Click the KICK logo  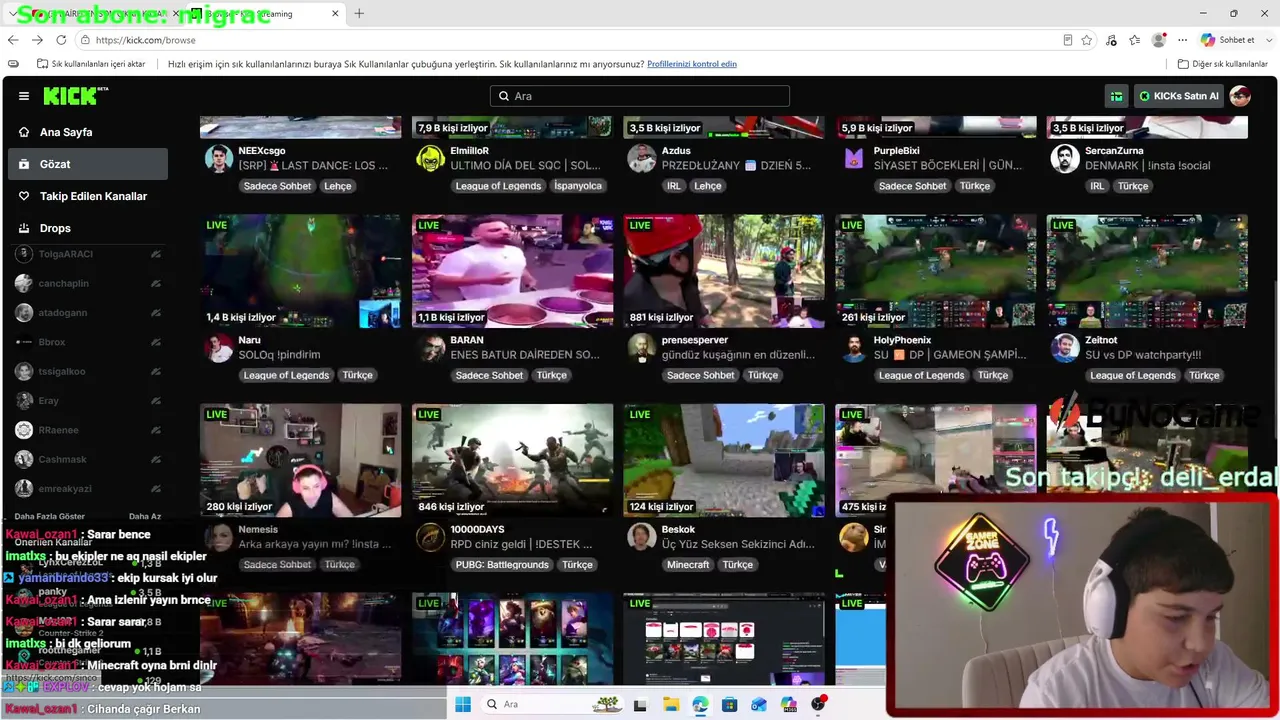tap(75, 96)
